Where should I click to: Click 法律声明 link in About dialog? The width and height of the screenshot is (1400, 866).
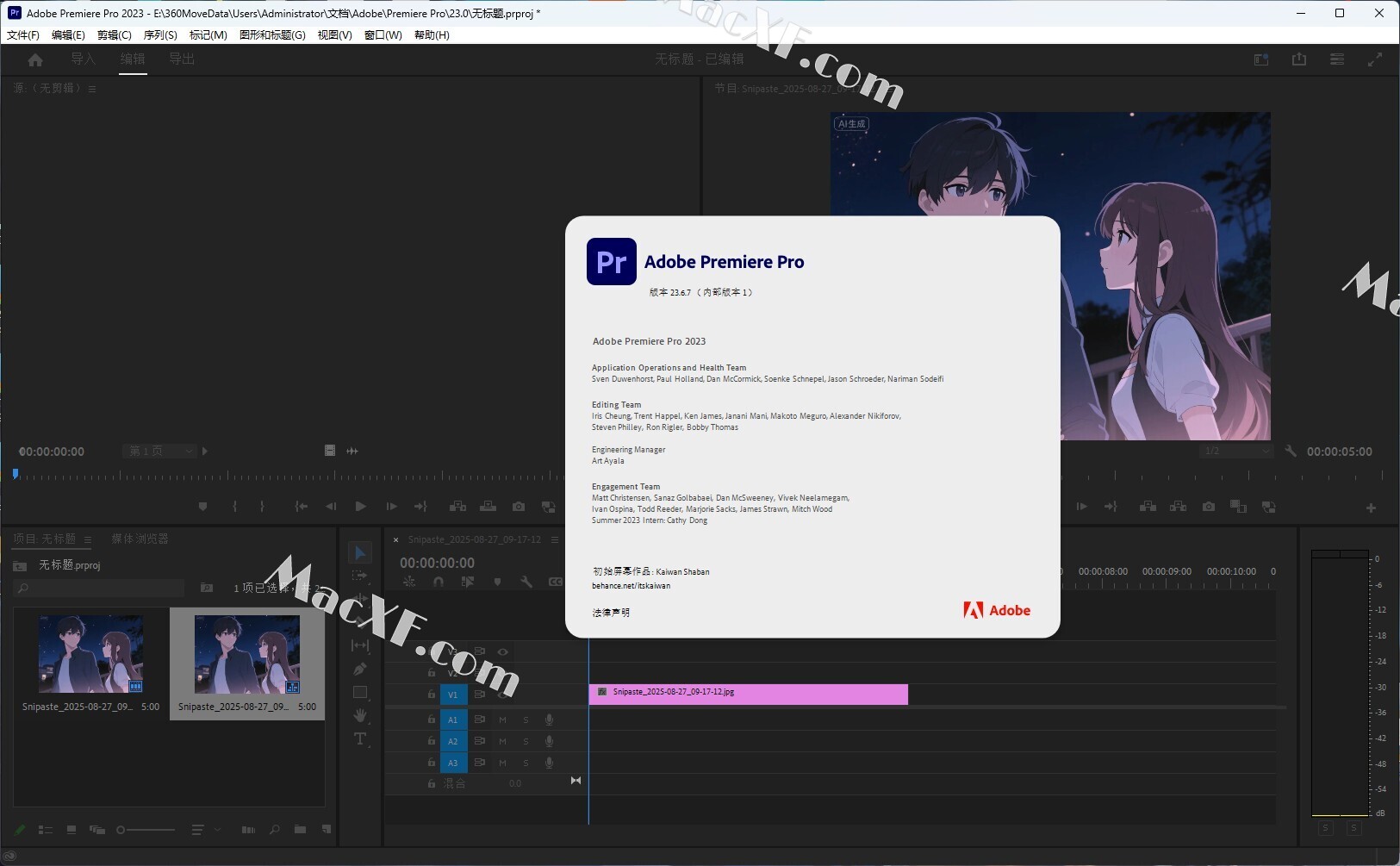pyautogui.click(x=611, y=613)
